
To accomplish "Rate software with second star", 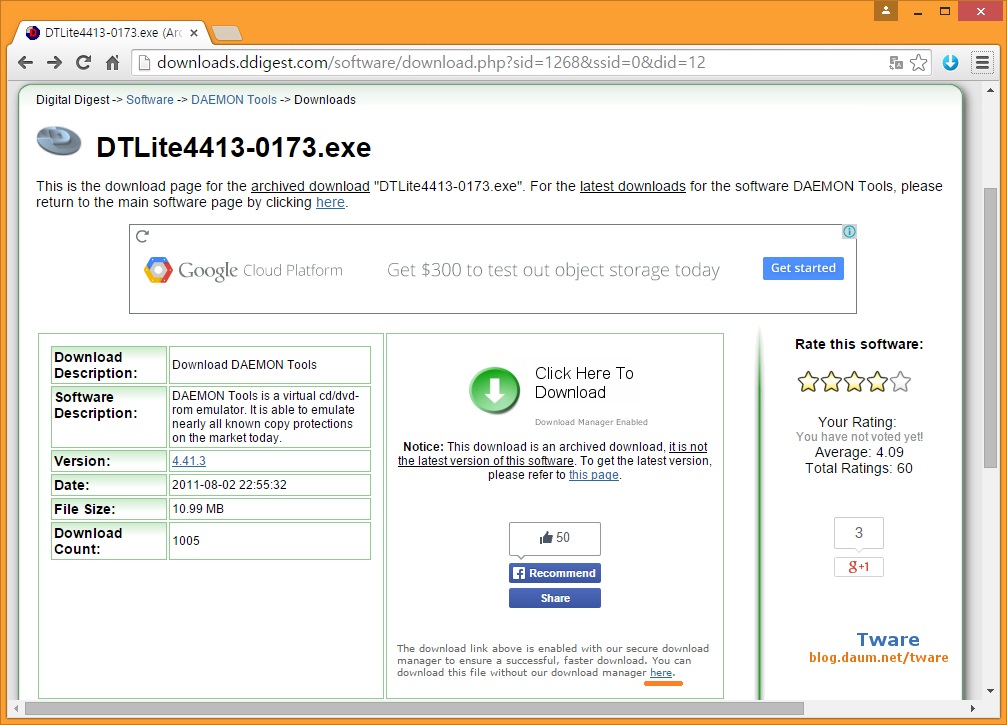I will (831, 382).
